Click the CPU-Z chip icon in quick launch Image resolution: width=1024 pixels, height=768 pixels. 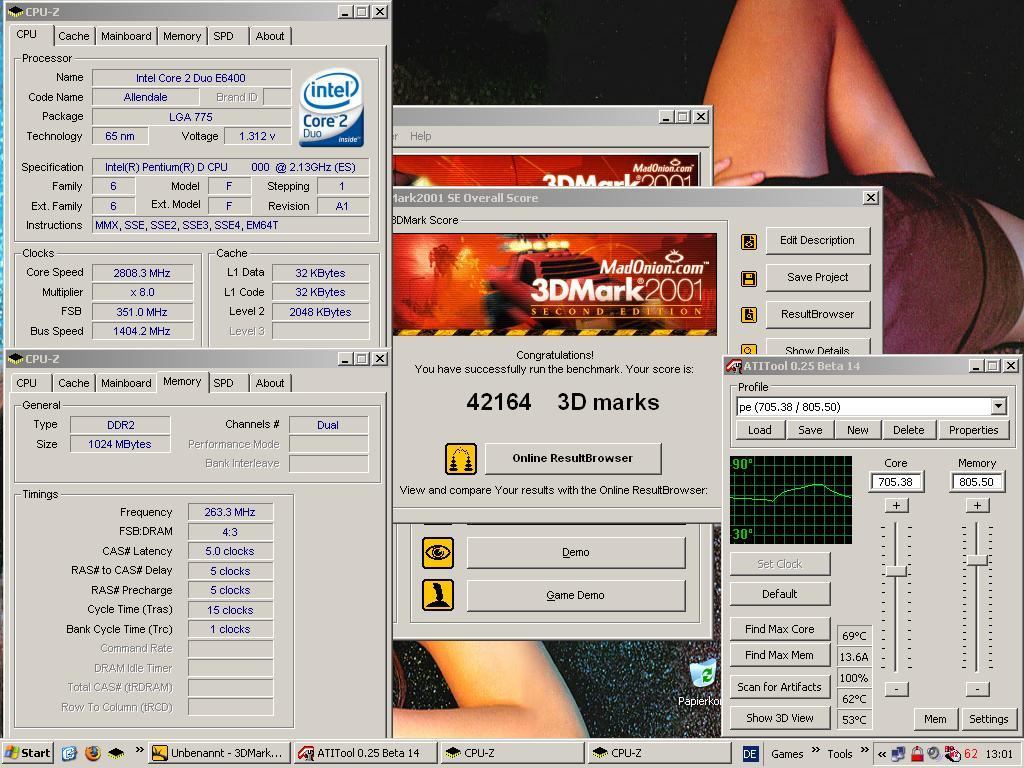click(116, 753)
